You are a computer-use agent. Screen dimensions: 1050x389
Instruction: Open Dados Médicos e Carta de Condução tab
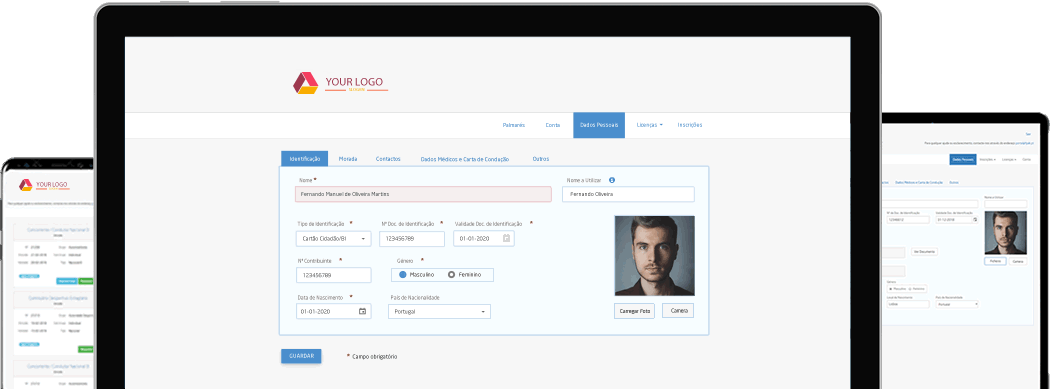coord(465,159)
